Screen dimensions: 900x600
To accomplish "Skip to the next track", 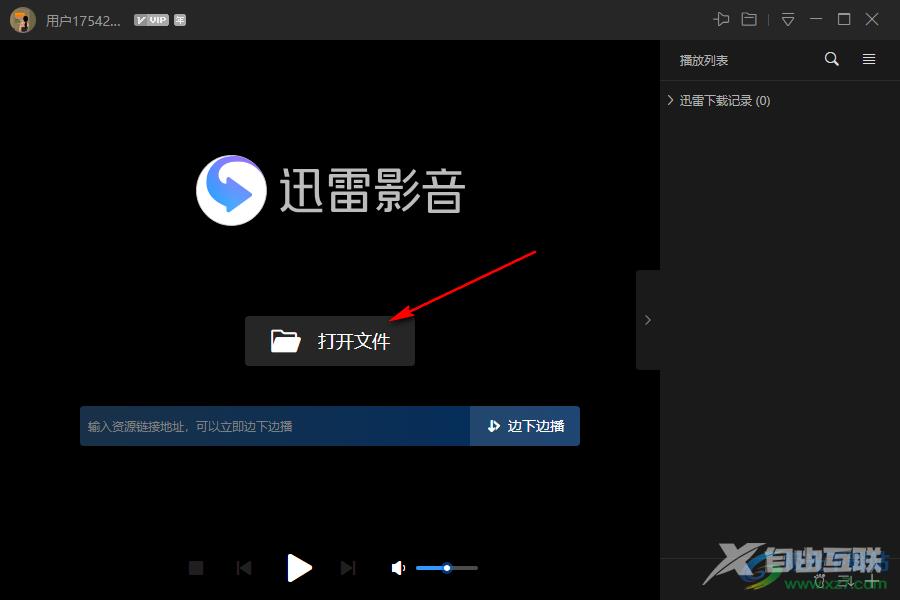I will pos(348,568).
